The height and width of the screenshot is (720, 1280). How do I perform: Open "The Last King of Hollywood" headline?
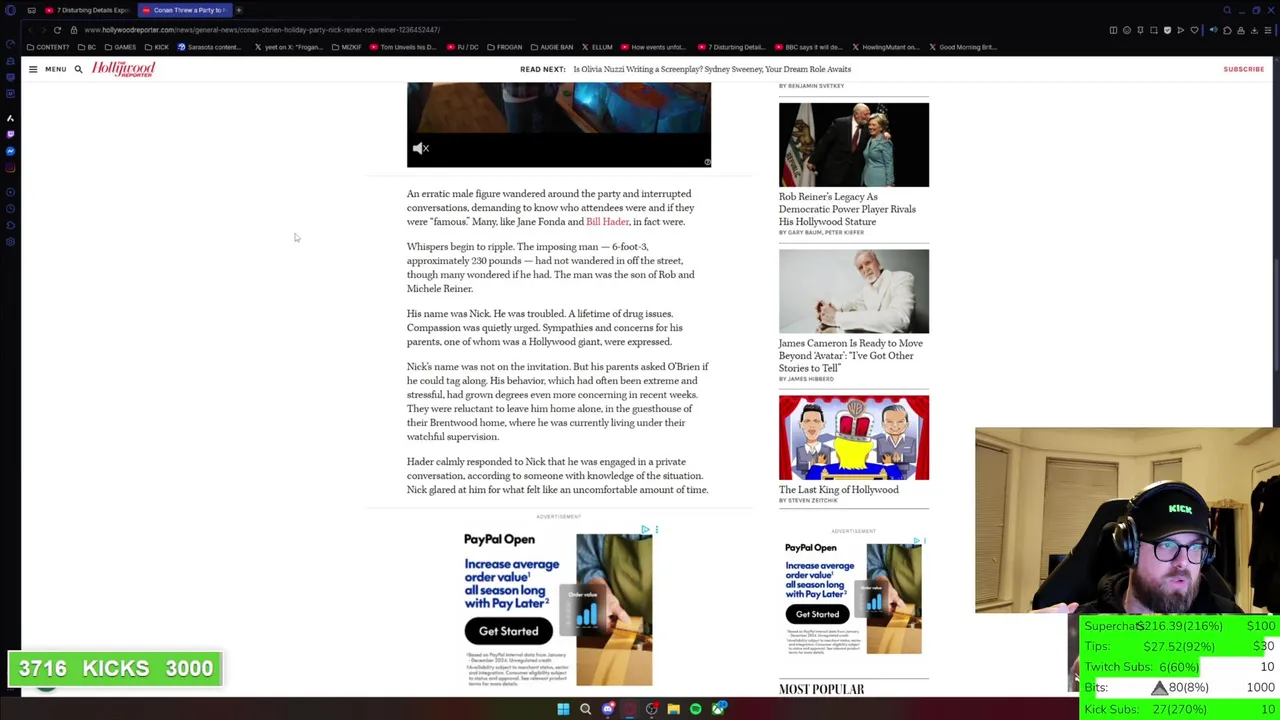839,490
